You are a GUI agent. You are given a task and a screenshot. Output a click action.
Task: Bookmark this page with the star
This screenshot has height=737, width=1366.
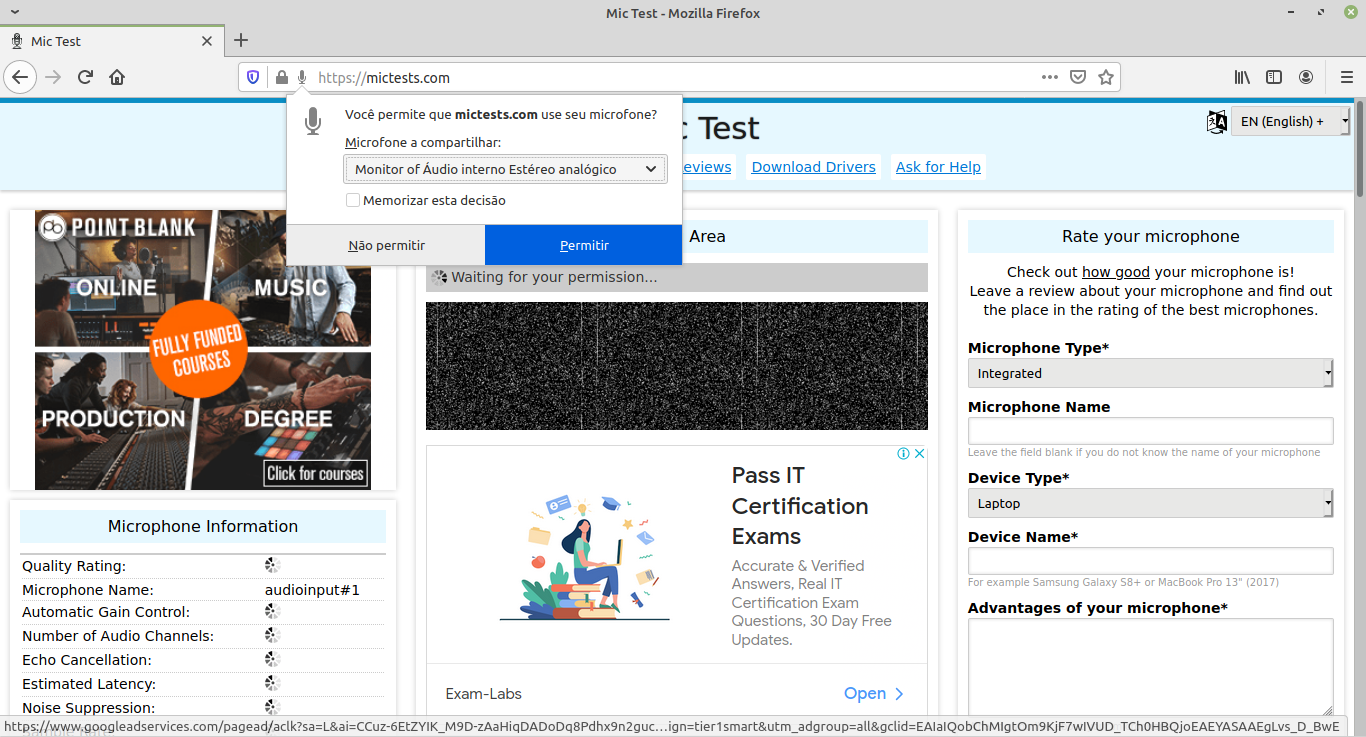[1106, 77]
